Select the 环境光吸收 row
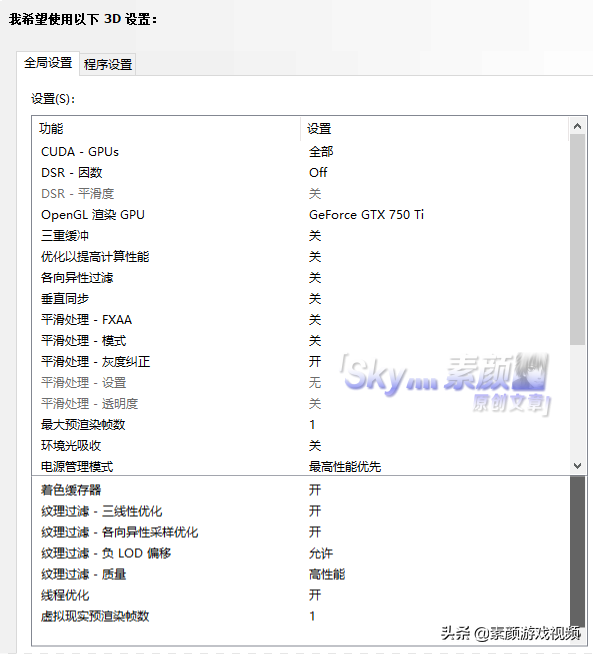The image size is (593, 654). tap(301, 445)
